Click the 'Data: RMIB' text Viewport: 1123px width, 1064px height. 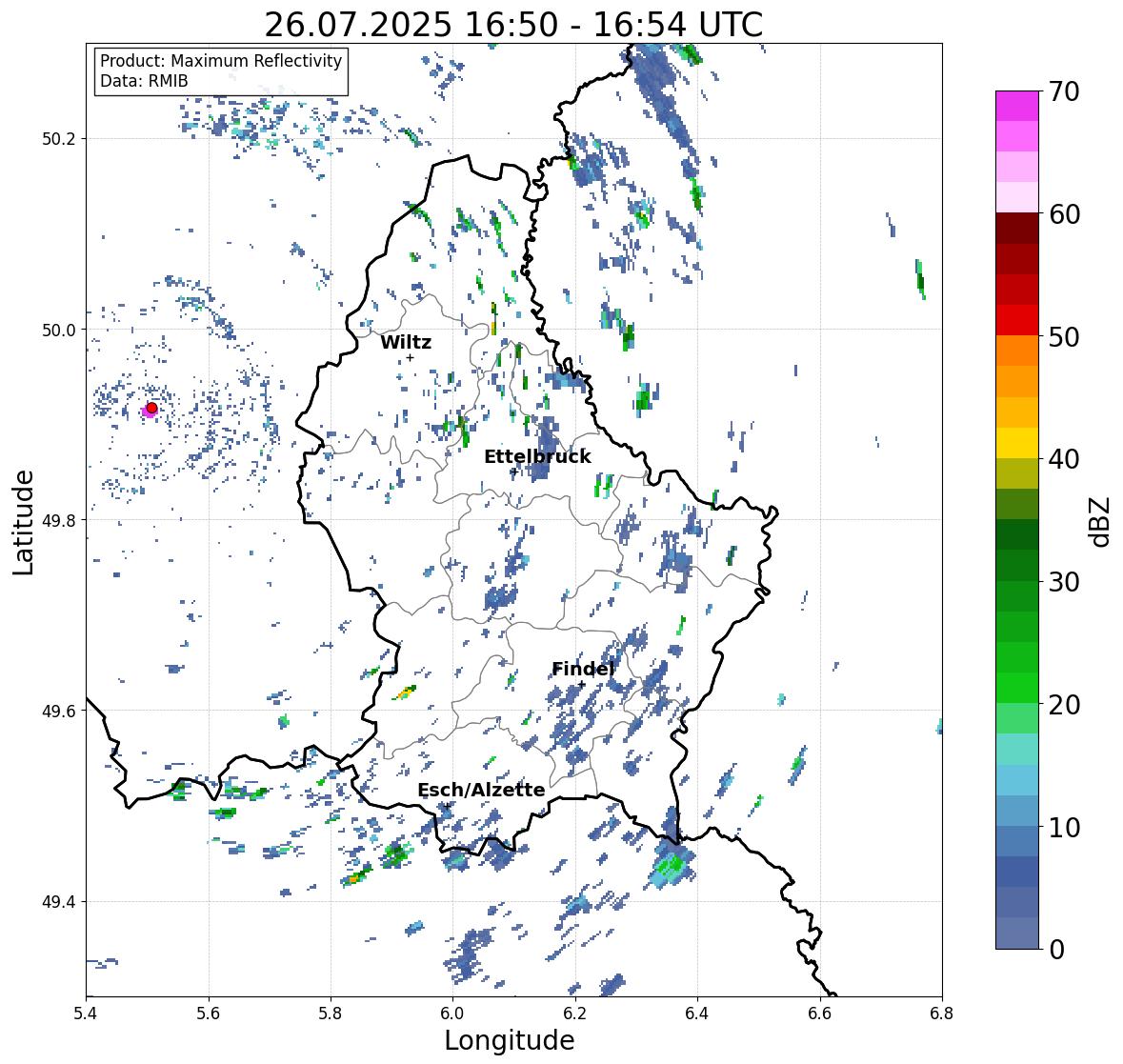[144, 81]
